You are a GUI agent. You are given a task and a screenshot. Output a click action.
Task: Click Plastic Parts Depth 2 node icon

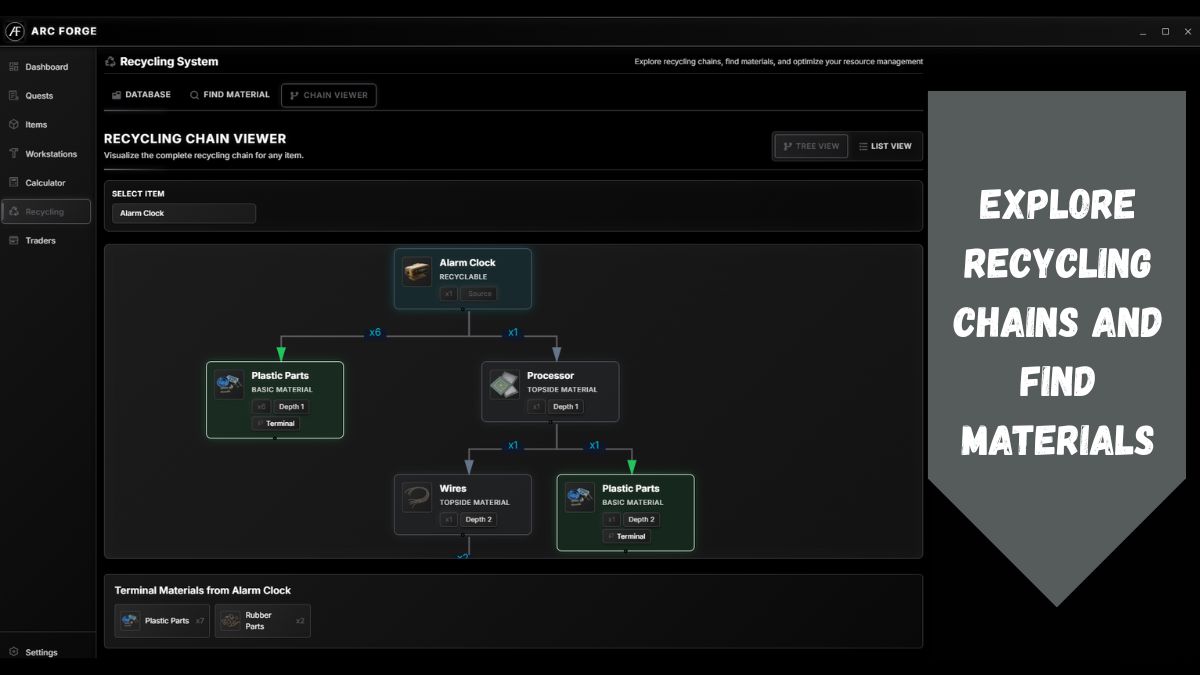(580, 498)
